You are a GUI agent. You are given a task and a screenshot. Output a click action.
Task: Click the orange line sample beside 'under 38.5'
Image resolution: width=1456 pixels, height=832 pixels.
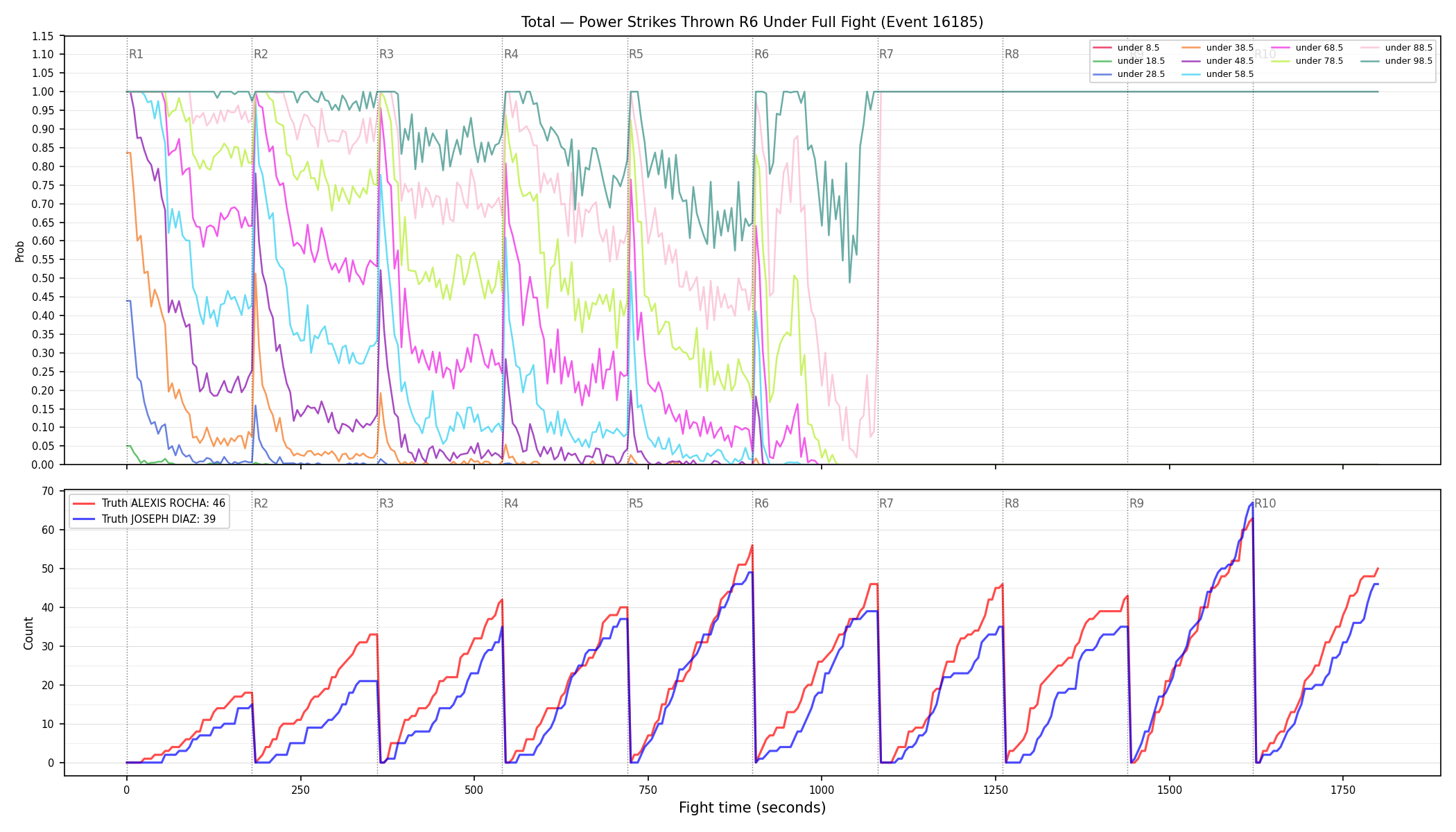click(1191, 48)
